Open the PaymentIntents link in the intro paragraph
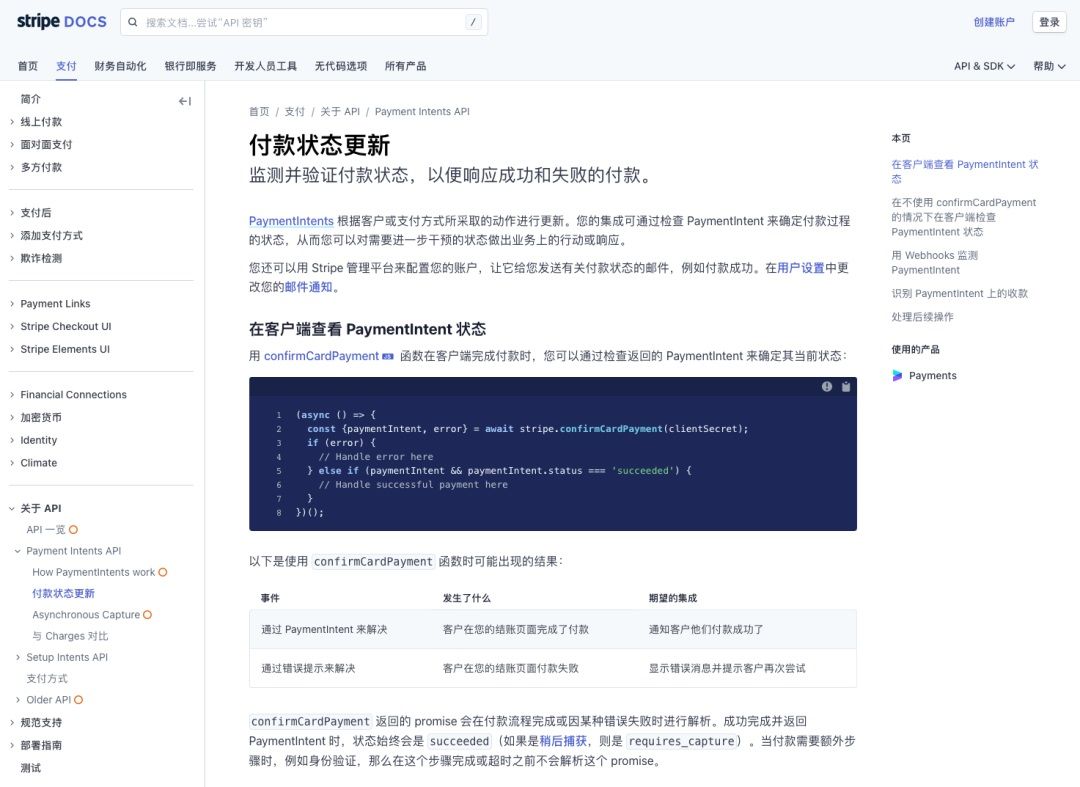The image size is (1080, 787). click(291, 221)
